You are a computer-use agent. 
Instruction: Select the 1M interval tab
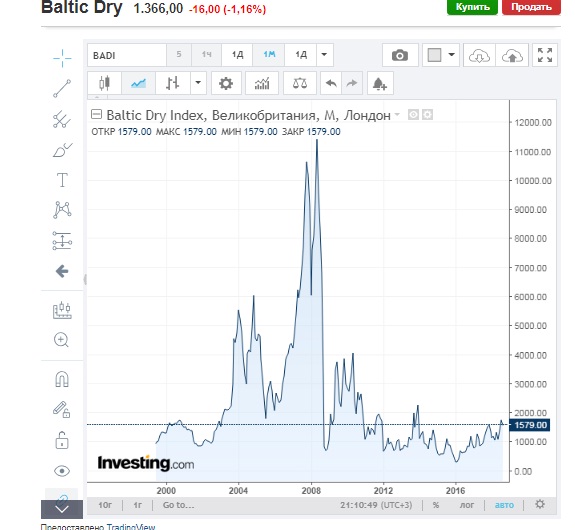269,55
